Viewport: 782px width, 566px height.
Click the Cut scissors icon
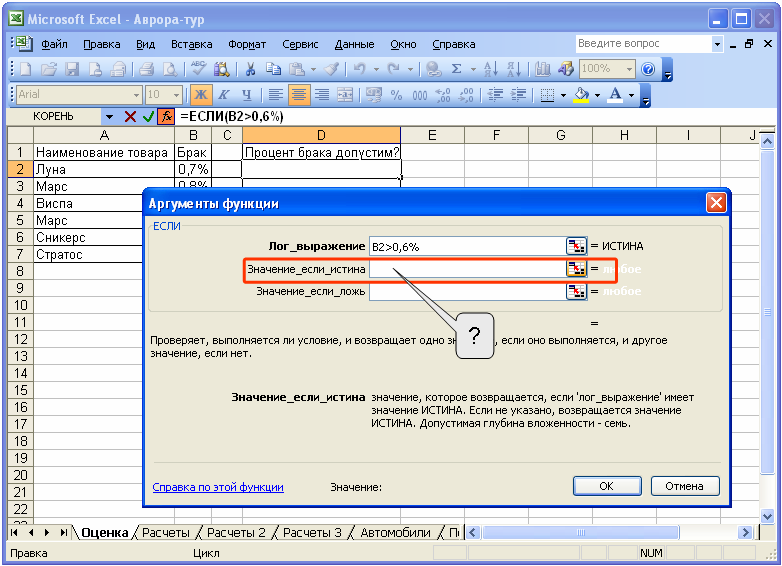click(x=250, y=69)
